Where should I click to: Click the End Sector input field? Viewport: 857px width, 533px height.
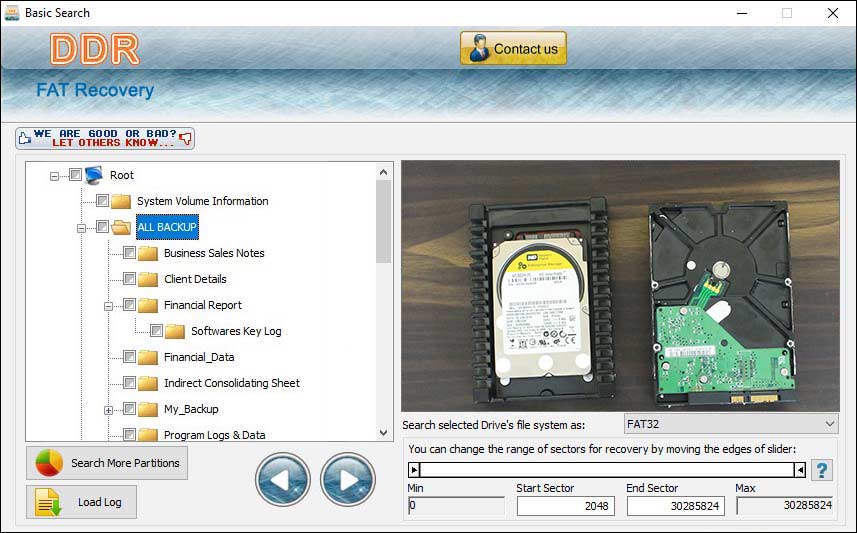(676, 506)
